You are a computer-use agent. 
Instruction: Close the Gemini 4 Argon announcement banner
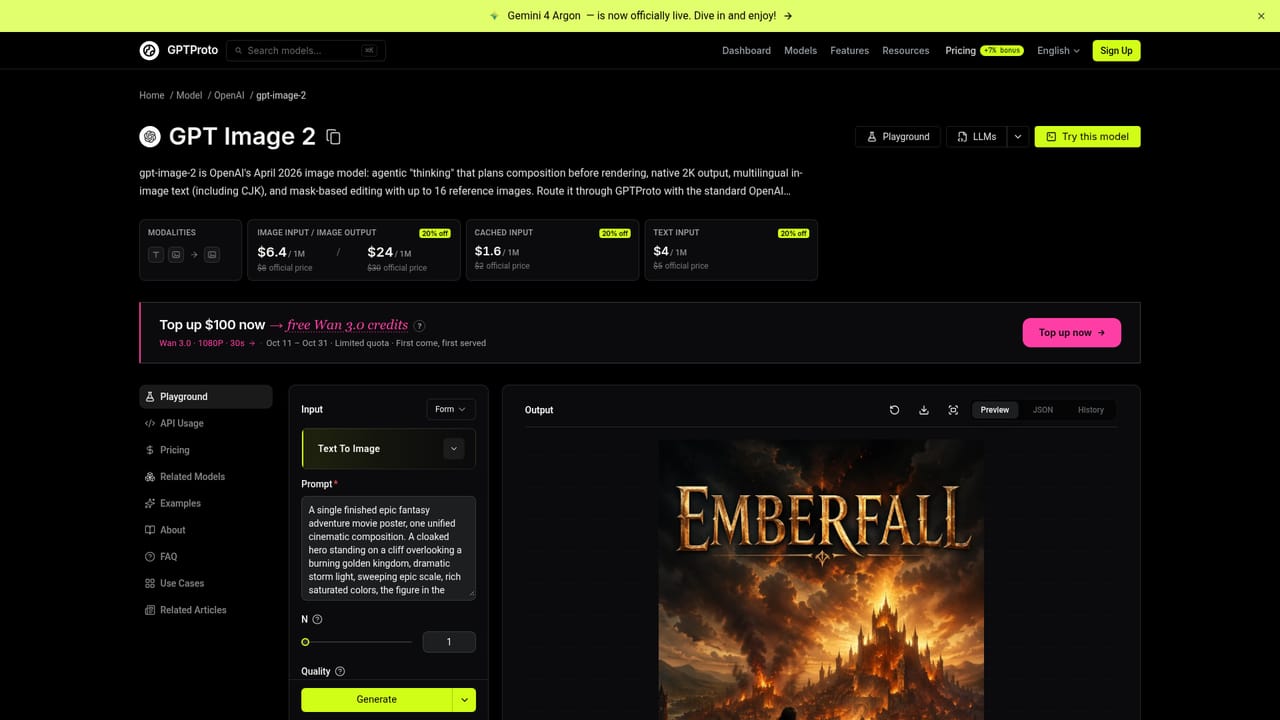coord(1261,16)
